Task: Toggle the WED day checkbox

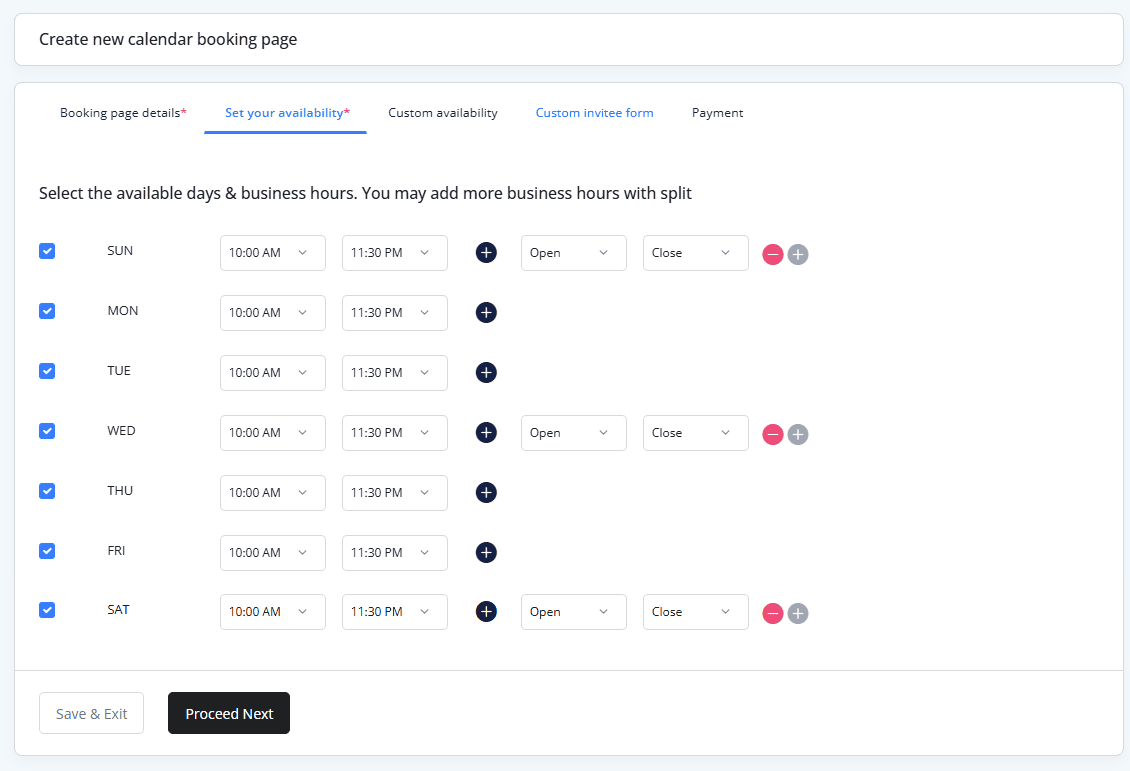Action: point(47,431)
